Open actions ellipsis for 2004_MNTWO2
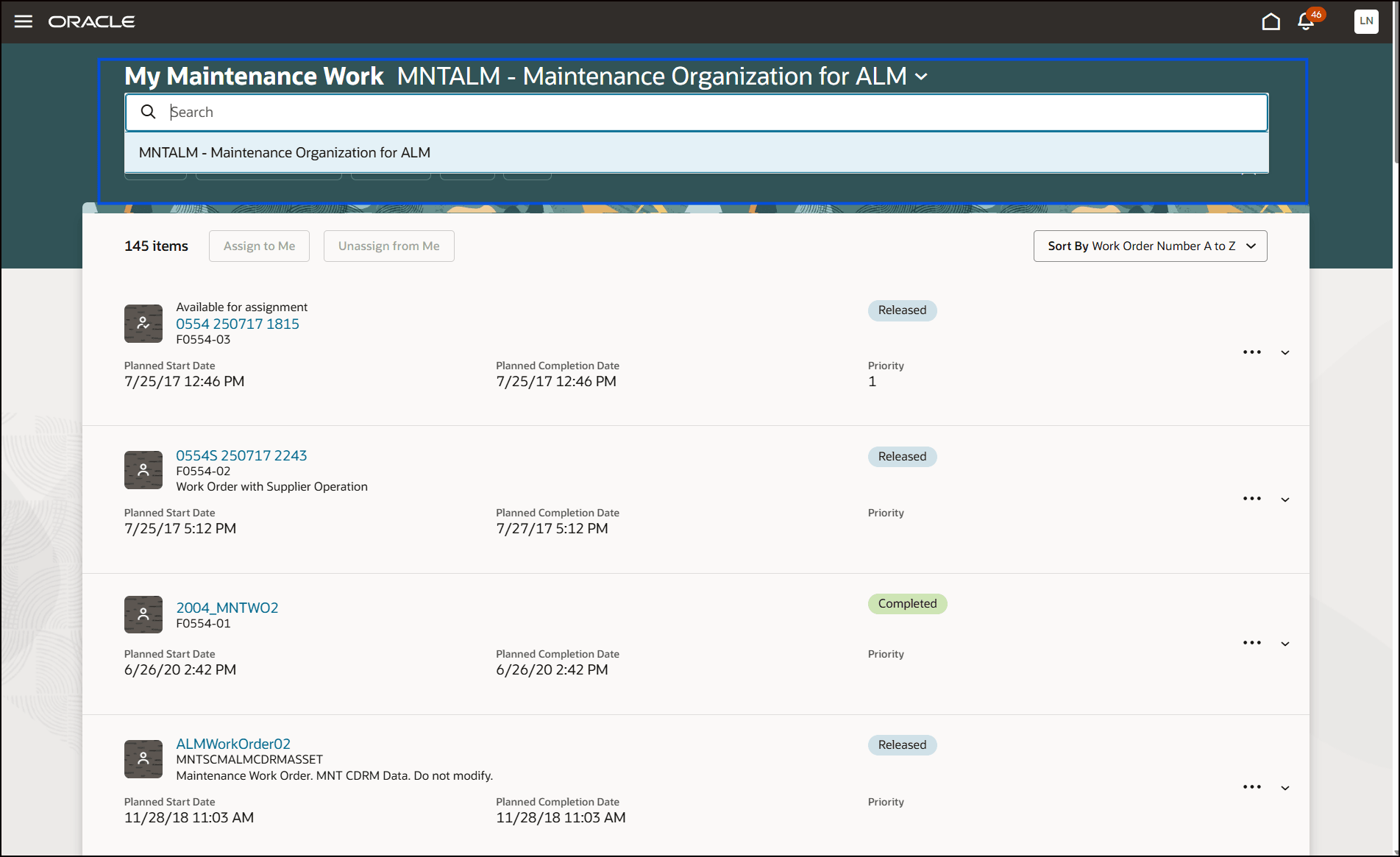This screenshot has height=857, width=1400. click(1251, 642)
